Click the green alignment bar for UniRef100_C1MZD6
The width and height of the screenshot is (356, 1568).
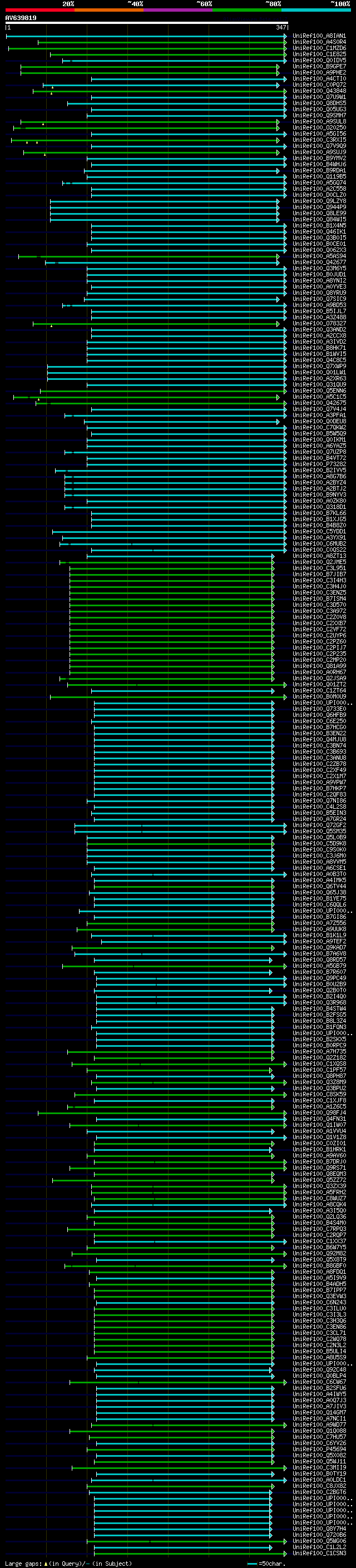147,48
